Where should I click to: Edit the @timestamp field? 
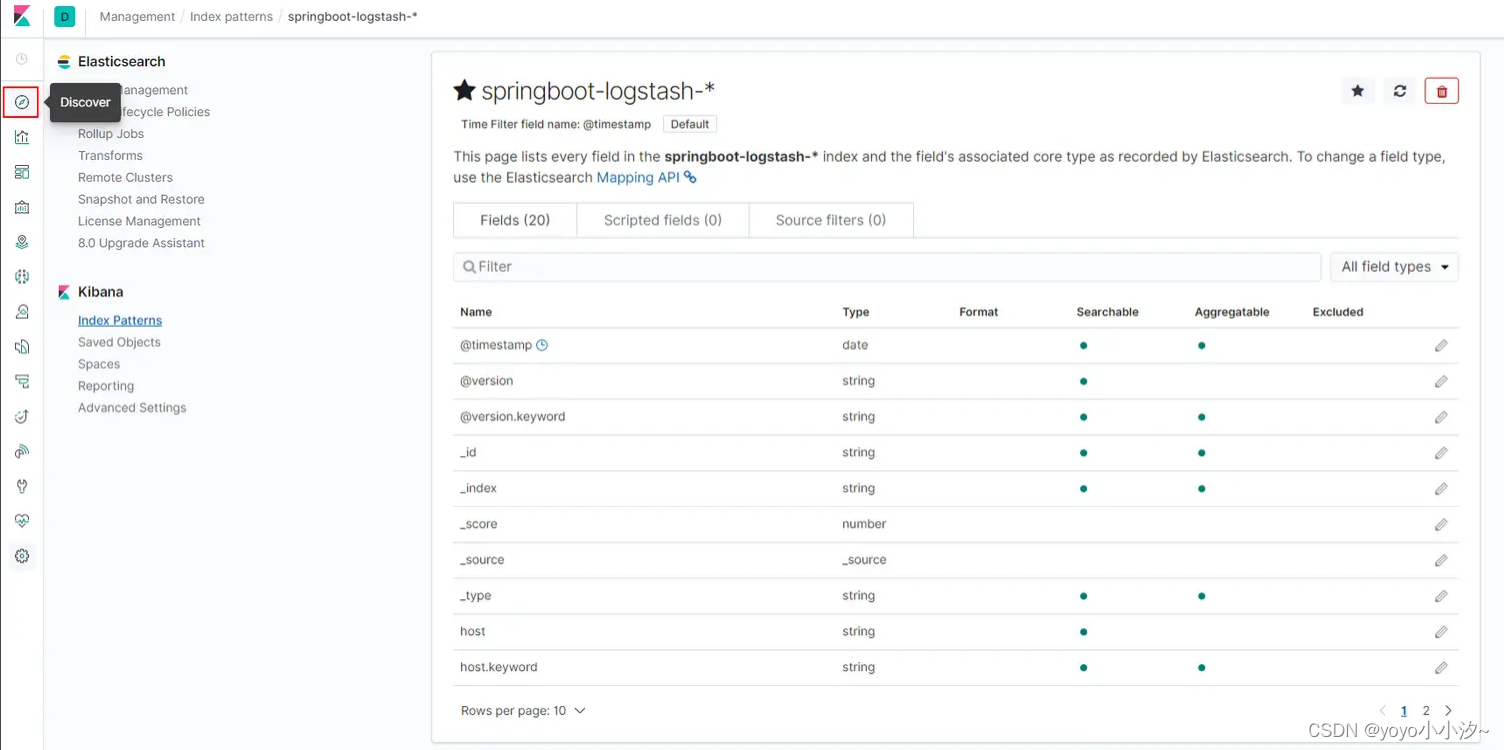[1441, 345]
